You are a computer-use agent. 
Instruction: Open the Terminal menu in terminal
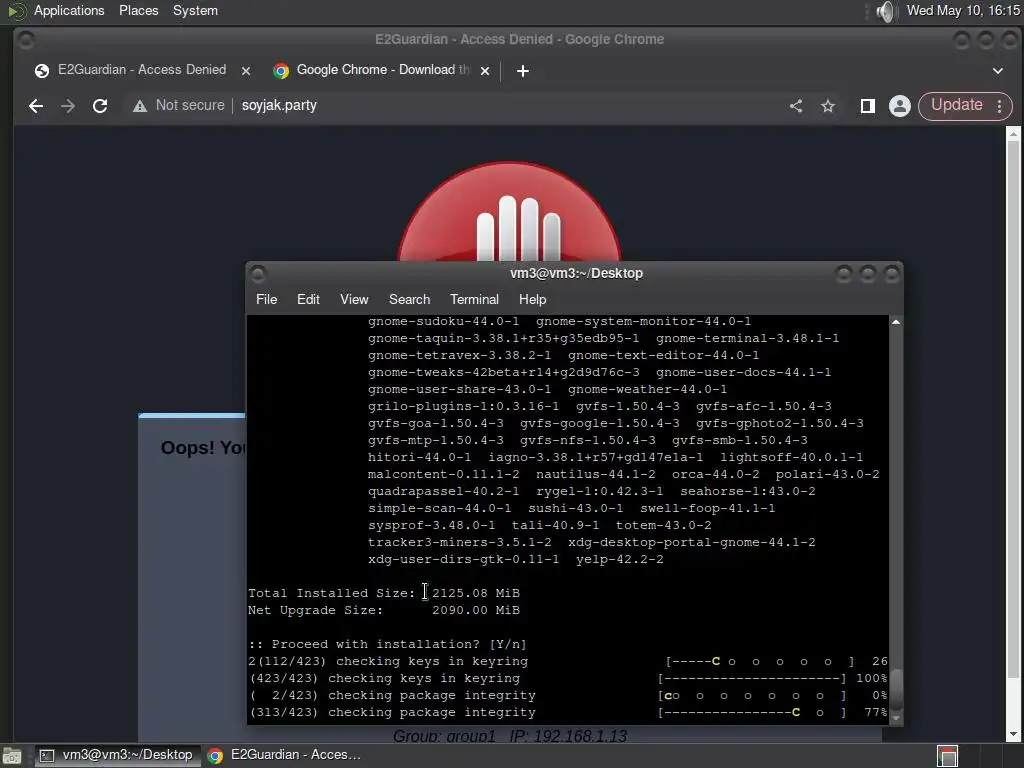474,299
